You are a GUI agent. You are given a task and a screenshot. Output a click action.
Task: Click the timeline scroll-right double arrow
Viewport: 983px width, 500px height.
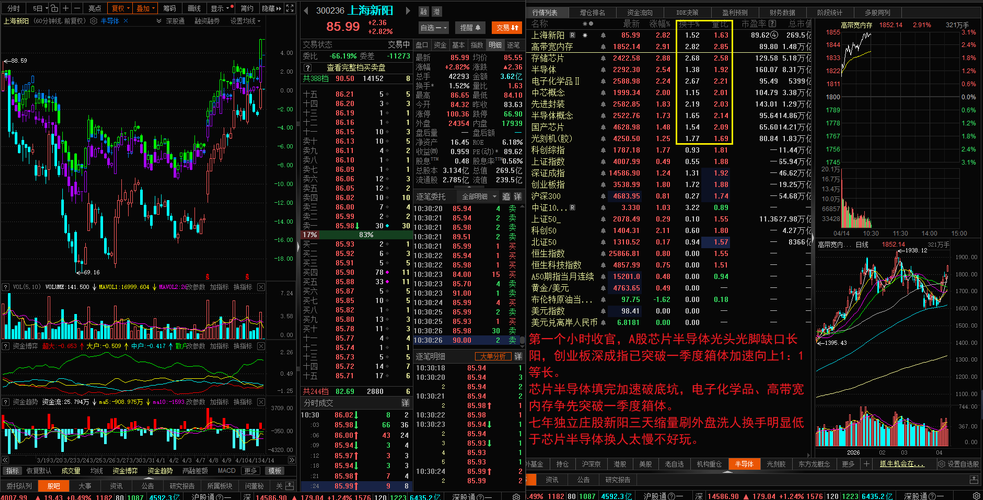[x=292, y=460]
